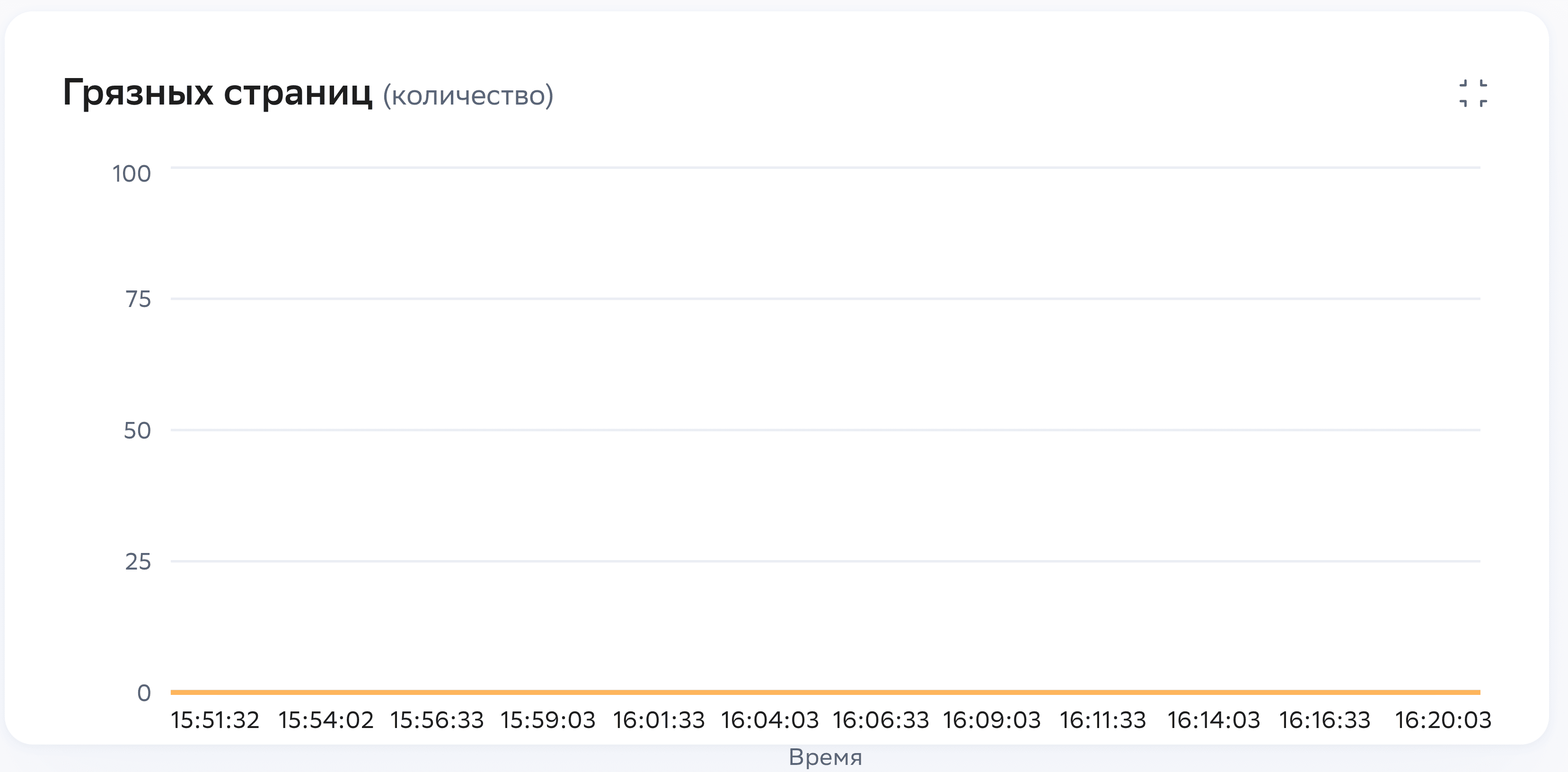Click the "Грязных страниц" chart title
The width and height of the screenshot is (1568, 772).
click(217, 93)
